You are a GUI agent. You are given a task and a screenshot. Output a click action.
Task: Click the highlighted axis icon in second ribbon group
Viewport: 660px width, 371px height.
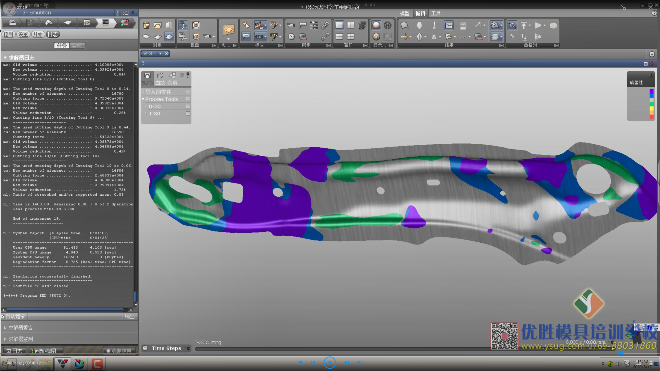tap(183, 26)
